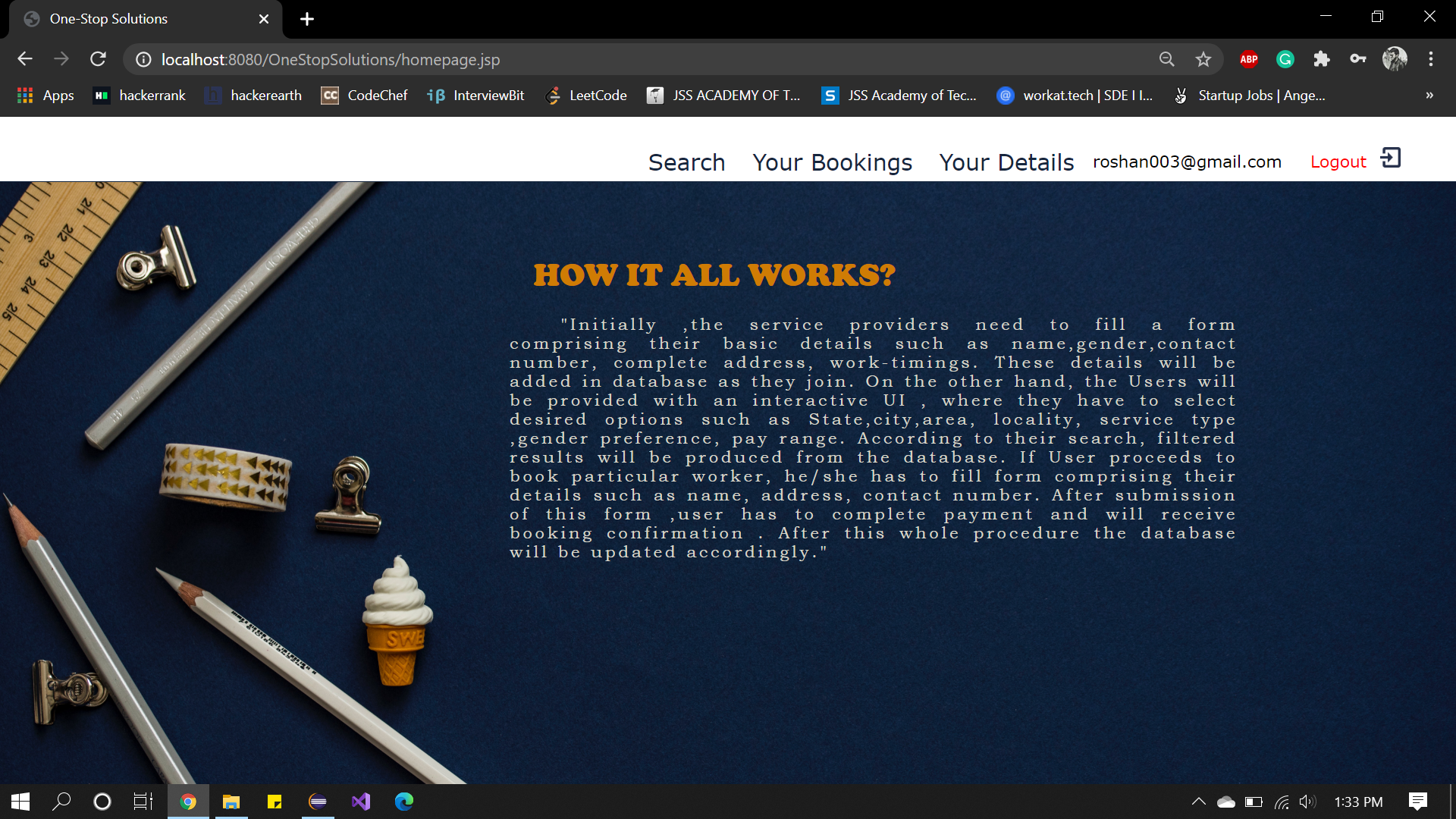Show hidden system tray icons

coord(1198,802)
